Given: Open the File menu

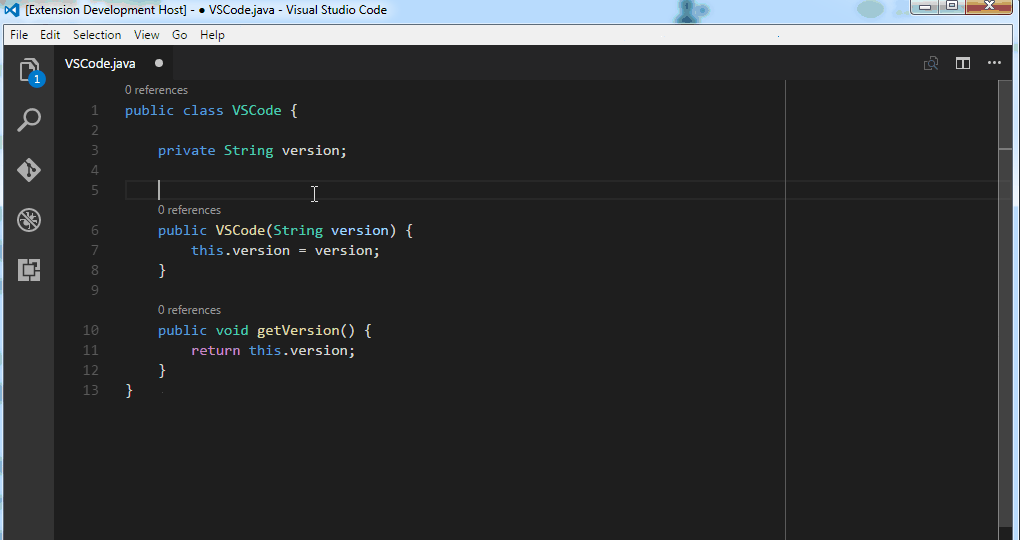Looking at the screenshot, I should (19, 35).
